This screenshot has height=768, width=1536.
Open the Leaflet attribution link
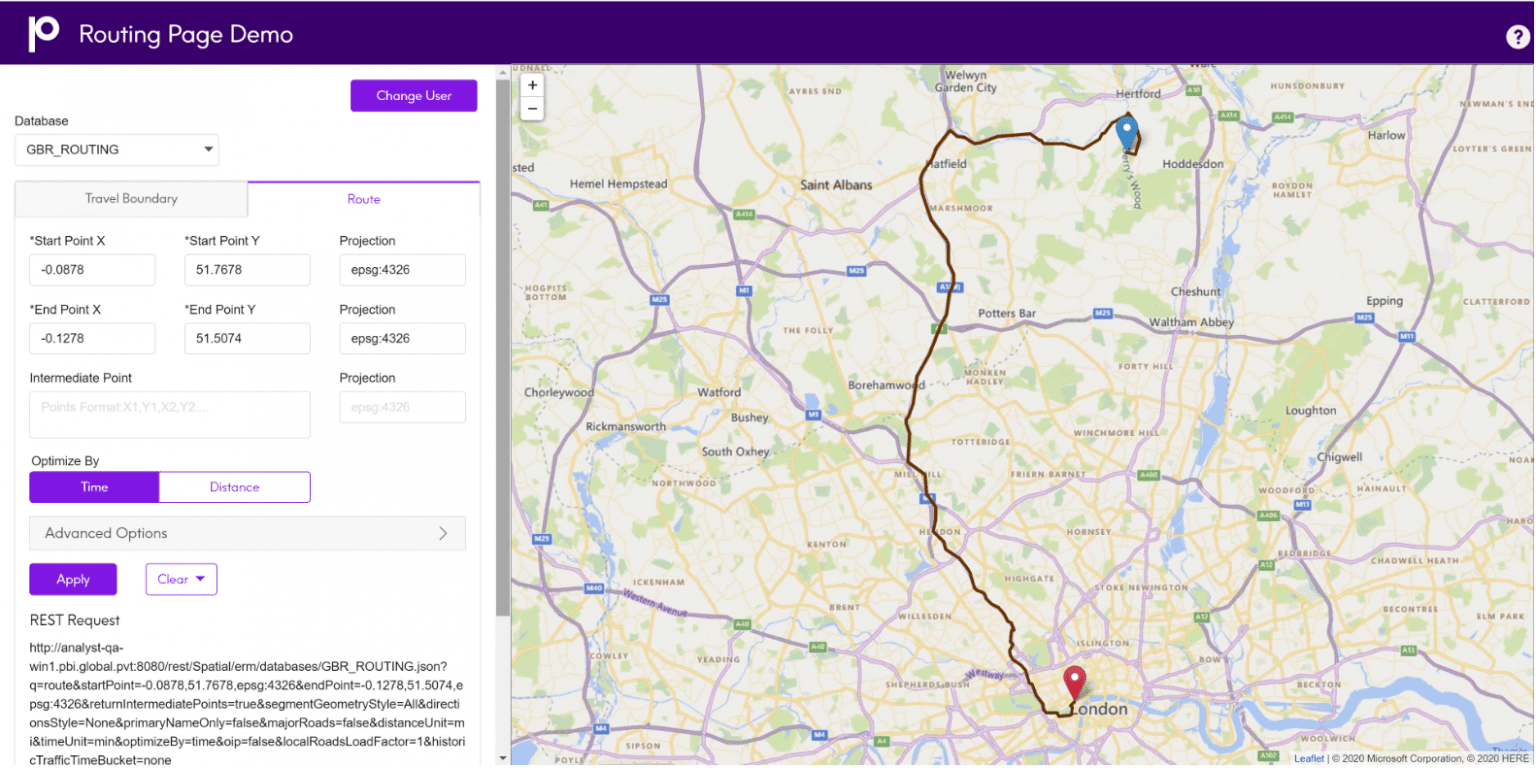[1309, 758]
